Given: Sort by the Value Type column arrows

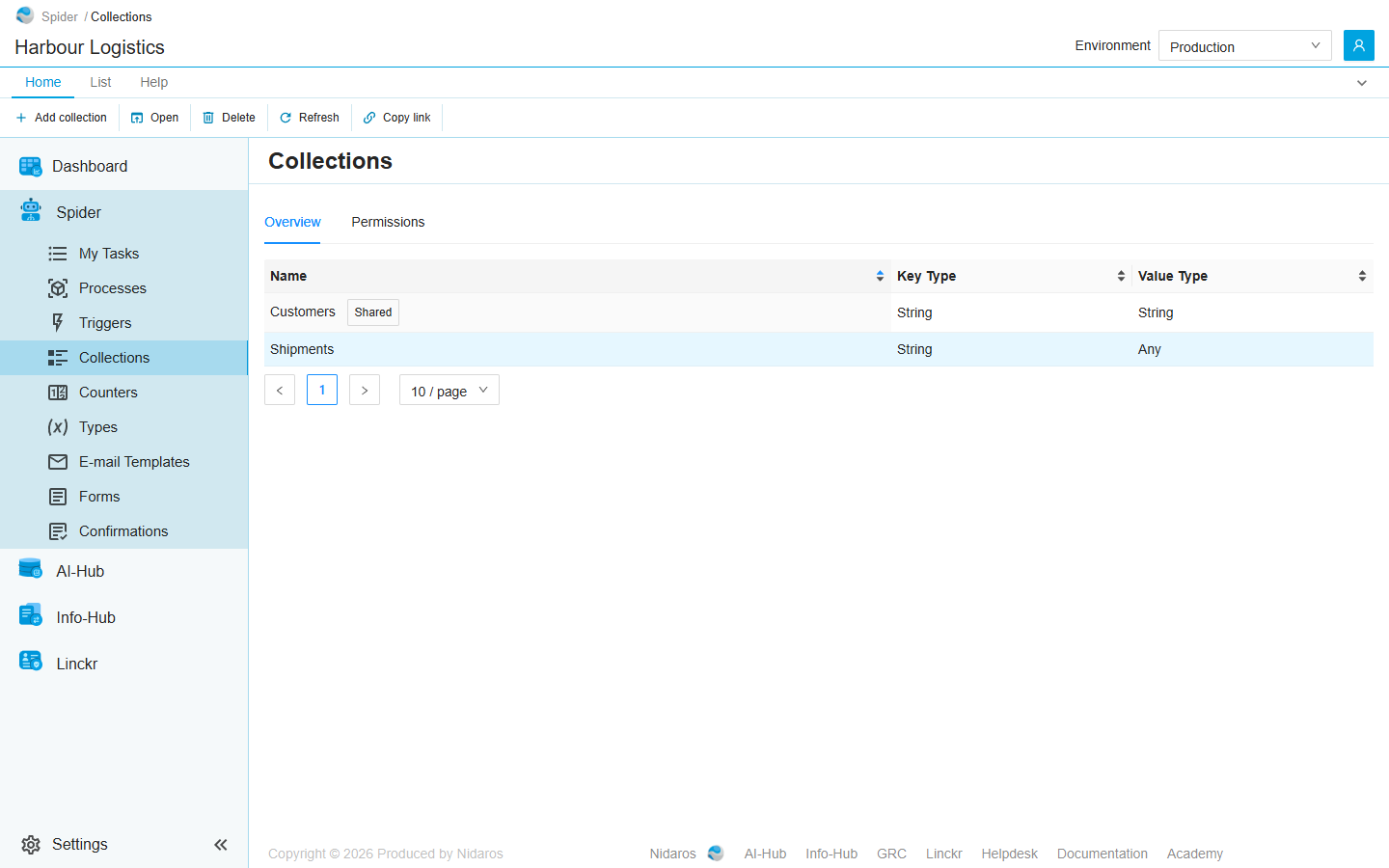Looking at the screenshot, I should click(1362, 276).
